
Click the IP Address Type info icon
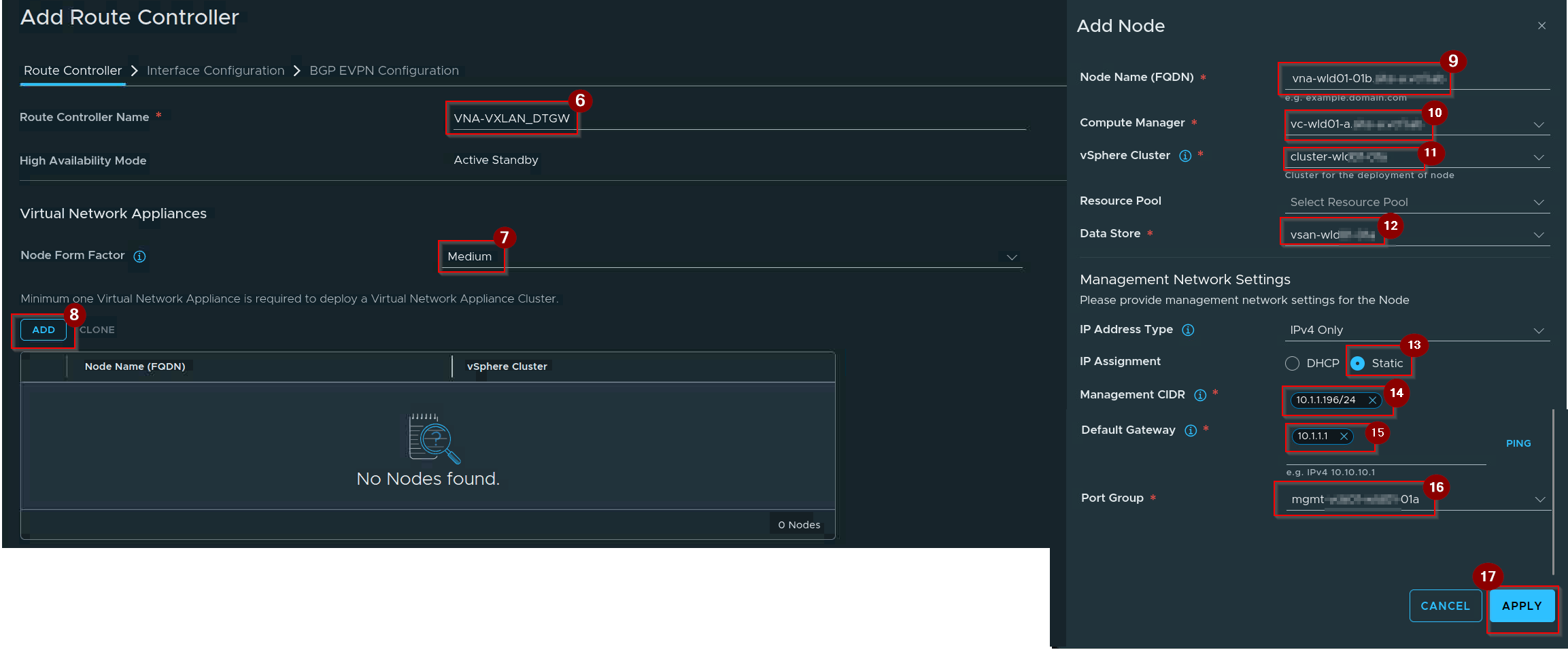tap(1188, 330)
